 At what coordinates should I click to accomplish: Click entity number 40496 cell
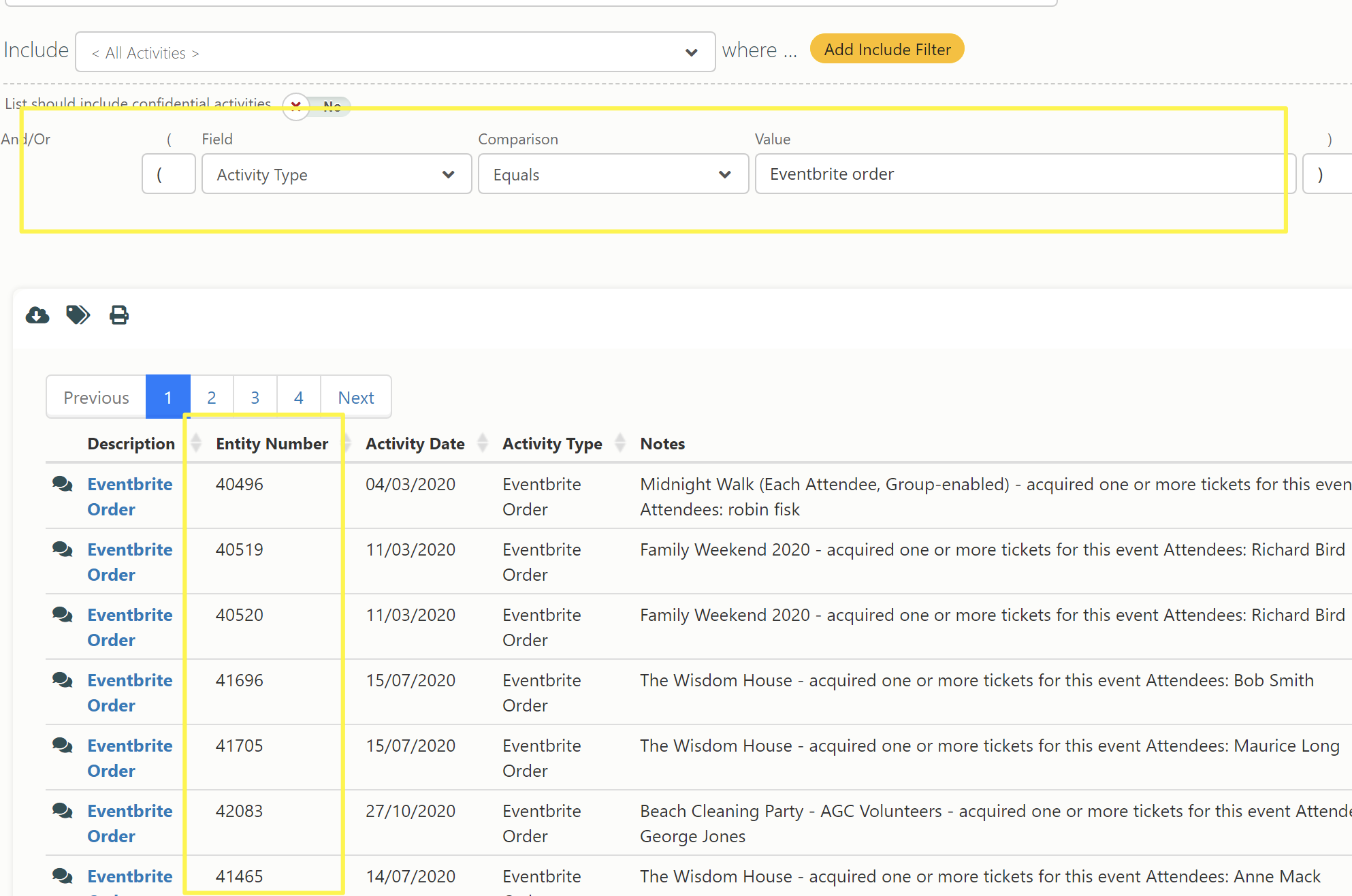(x=240, y=484)
